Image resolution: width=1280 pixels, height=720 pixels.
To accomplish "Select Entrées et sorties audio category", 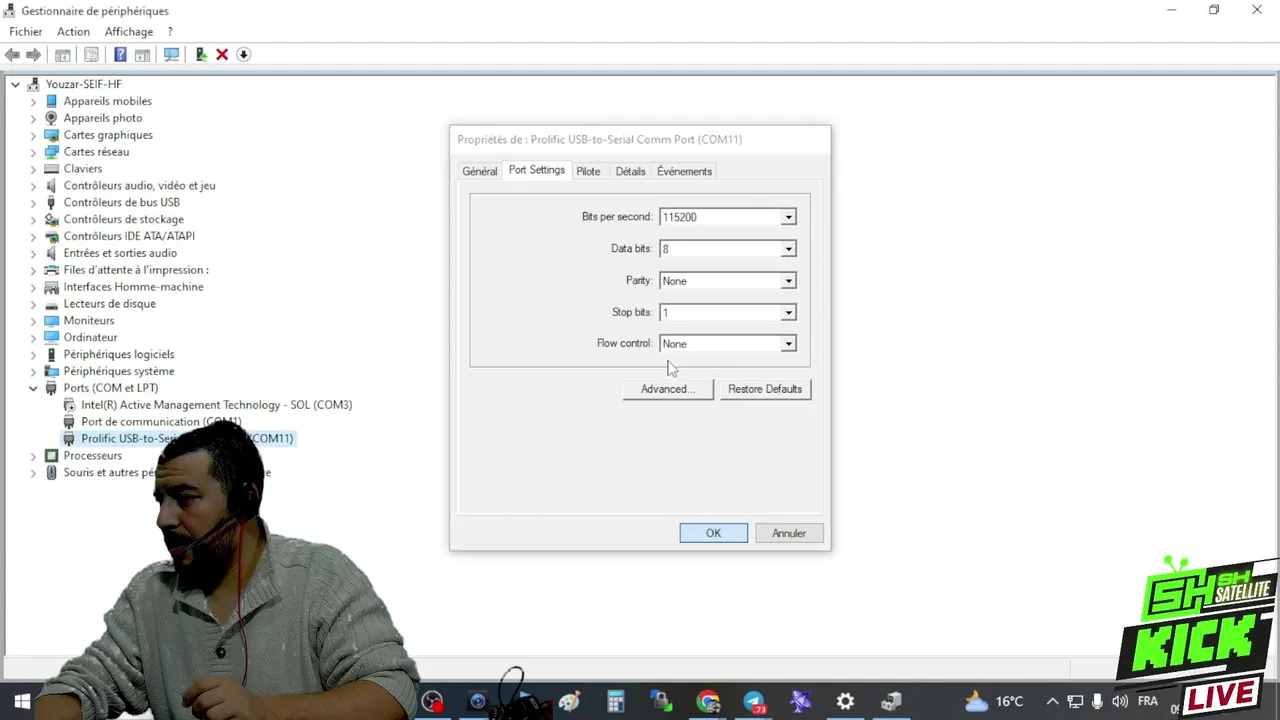I will 120,254.
